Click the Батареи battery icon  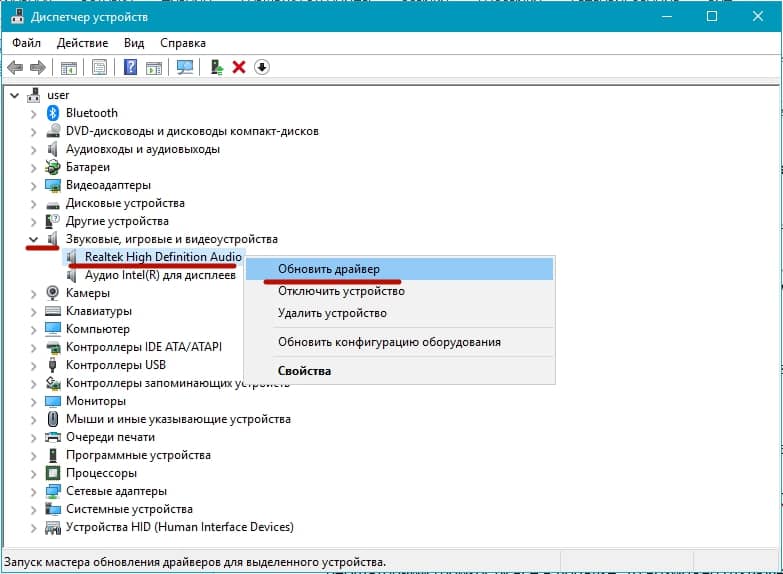(x=53, y=167)
